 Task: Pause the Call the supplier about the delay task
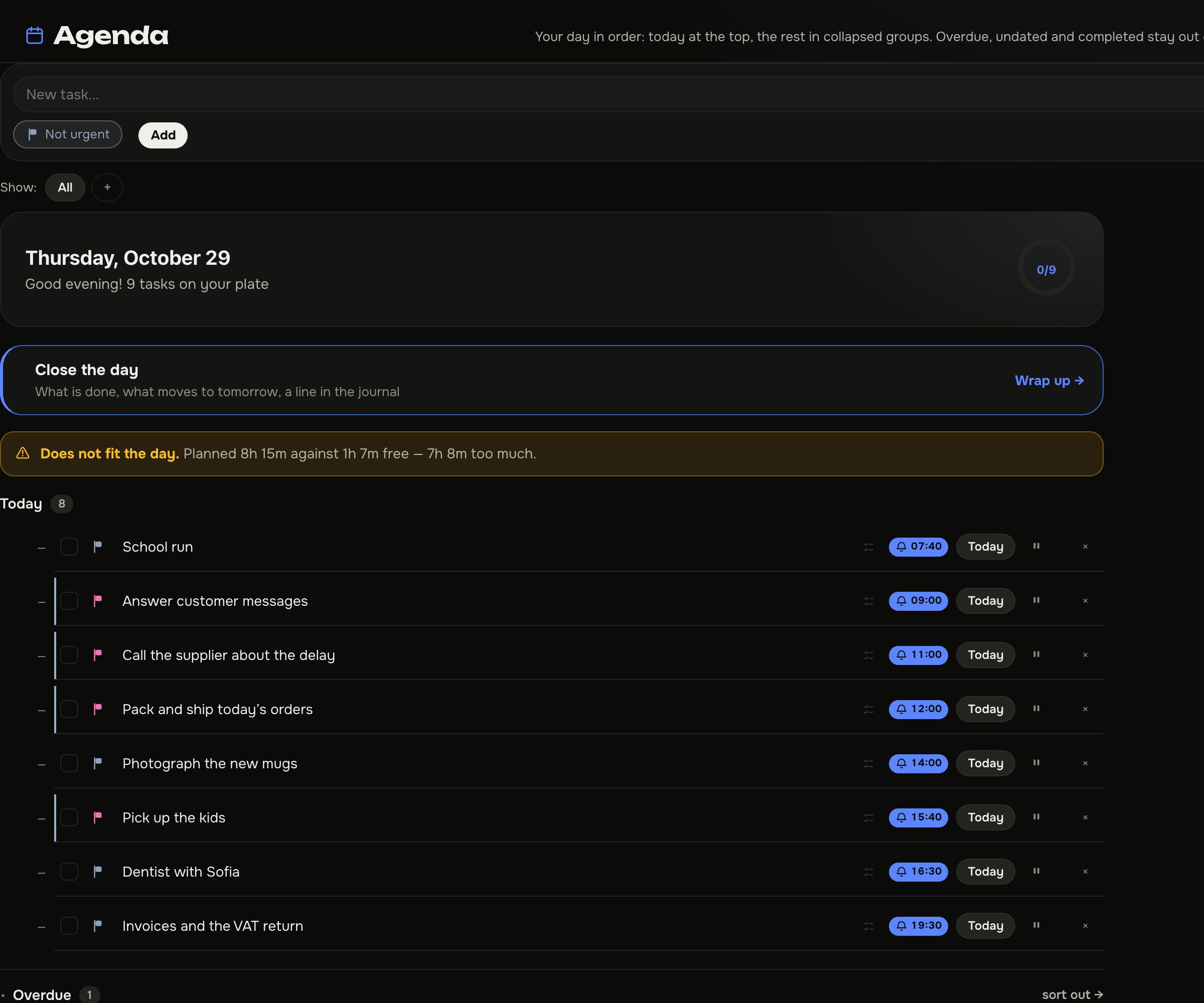pyautogui.click(x=1036, y=654)
